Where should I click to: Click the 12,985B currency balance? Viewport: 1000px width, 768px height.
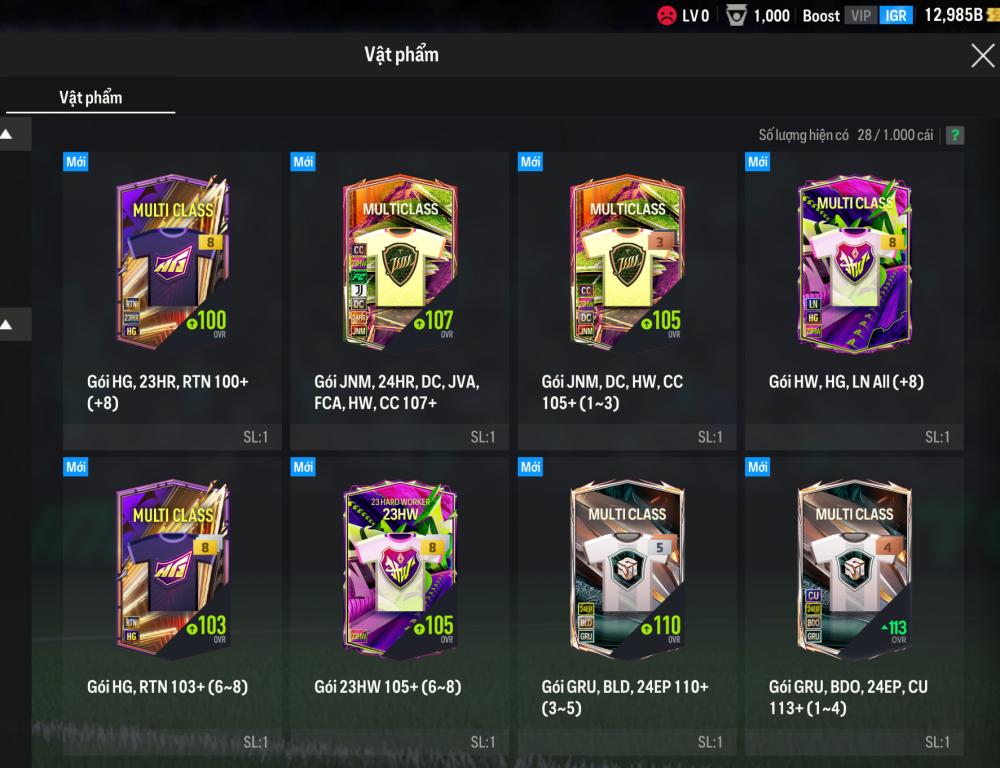click(x=954, y=15)
